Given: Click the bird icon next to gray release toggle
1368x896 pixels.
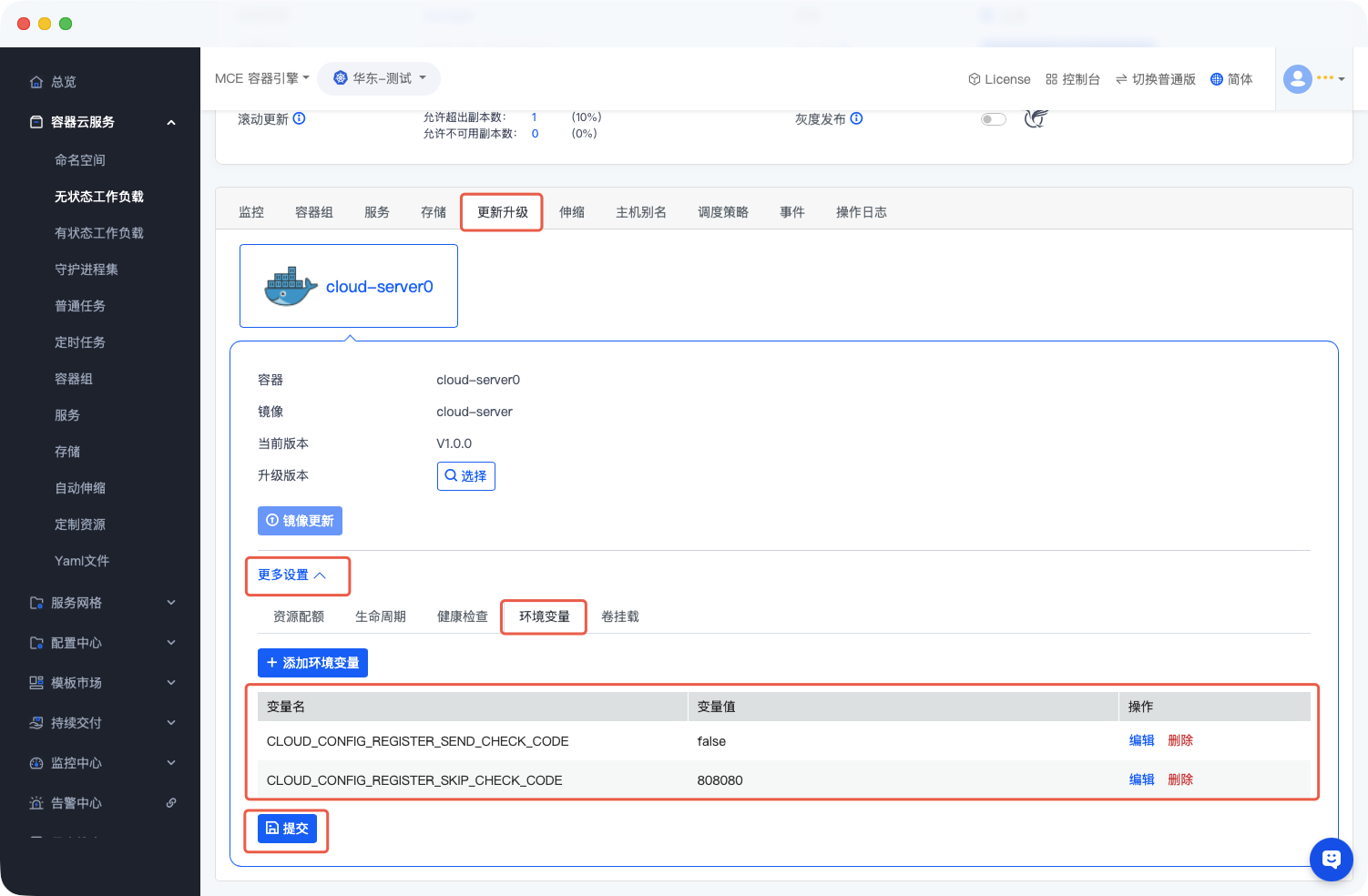Looking at the screenshot, I should coord(1036,118).
